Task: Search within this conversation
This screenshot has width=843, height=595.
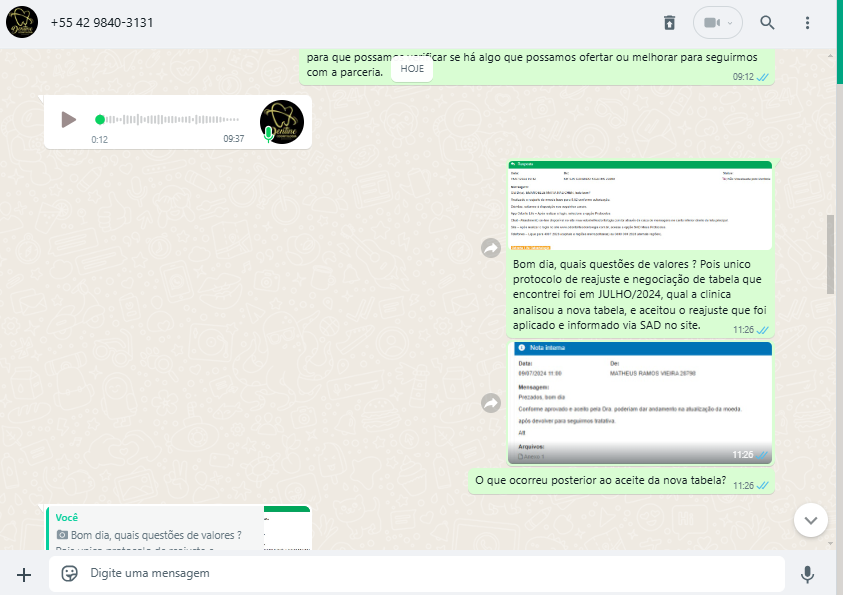Action: click(767, 23)
